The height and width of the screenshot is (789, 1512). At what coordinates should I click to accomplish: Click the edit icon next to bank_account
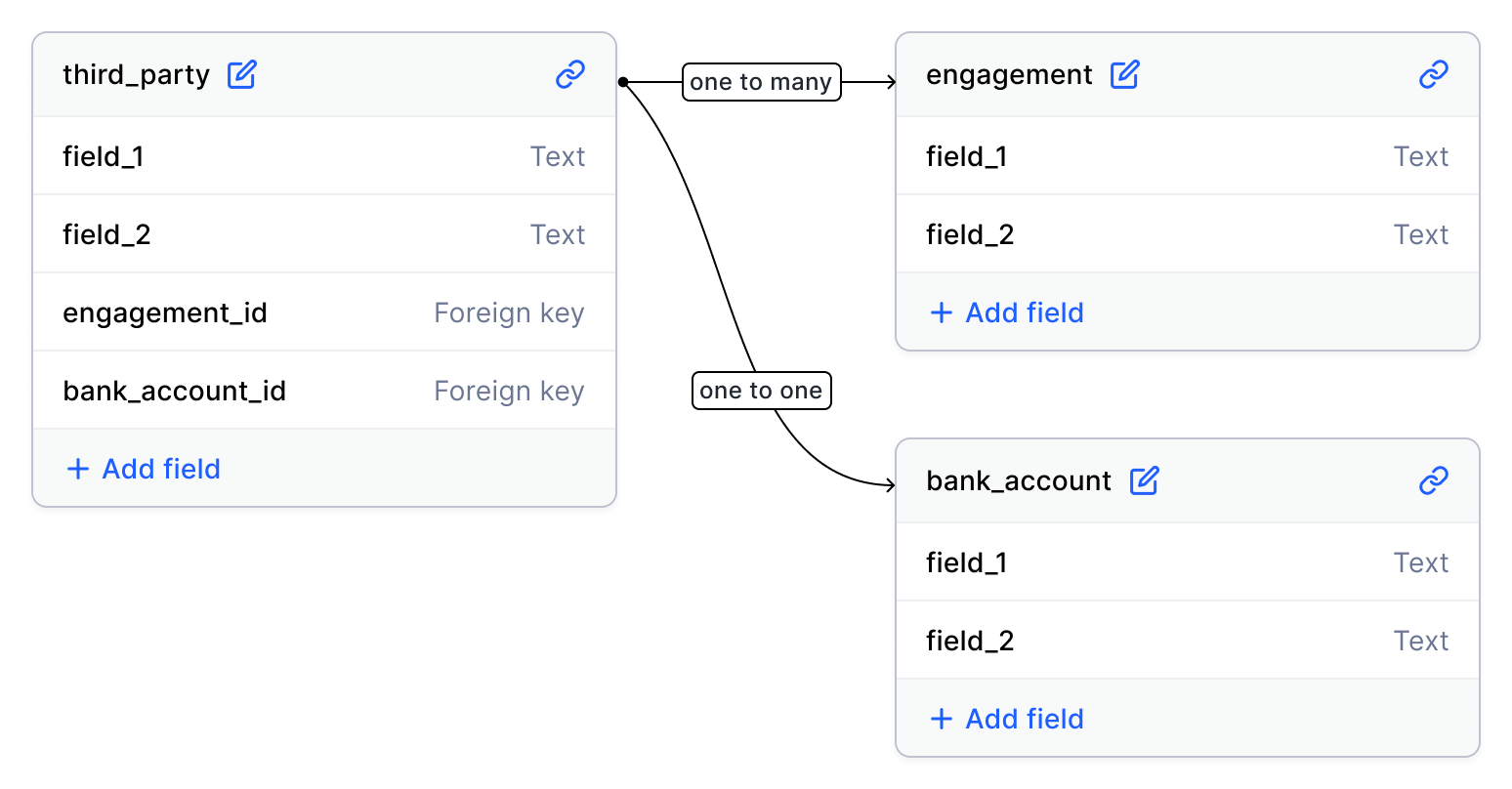coord(1144,481)
